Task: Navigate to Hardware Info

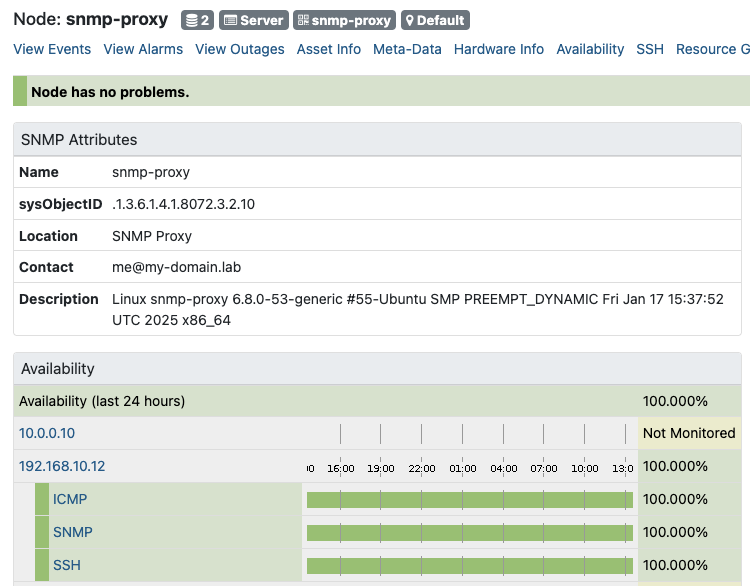Action: click(x=499, y=49)
